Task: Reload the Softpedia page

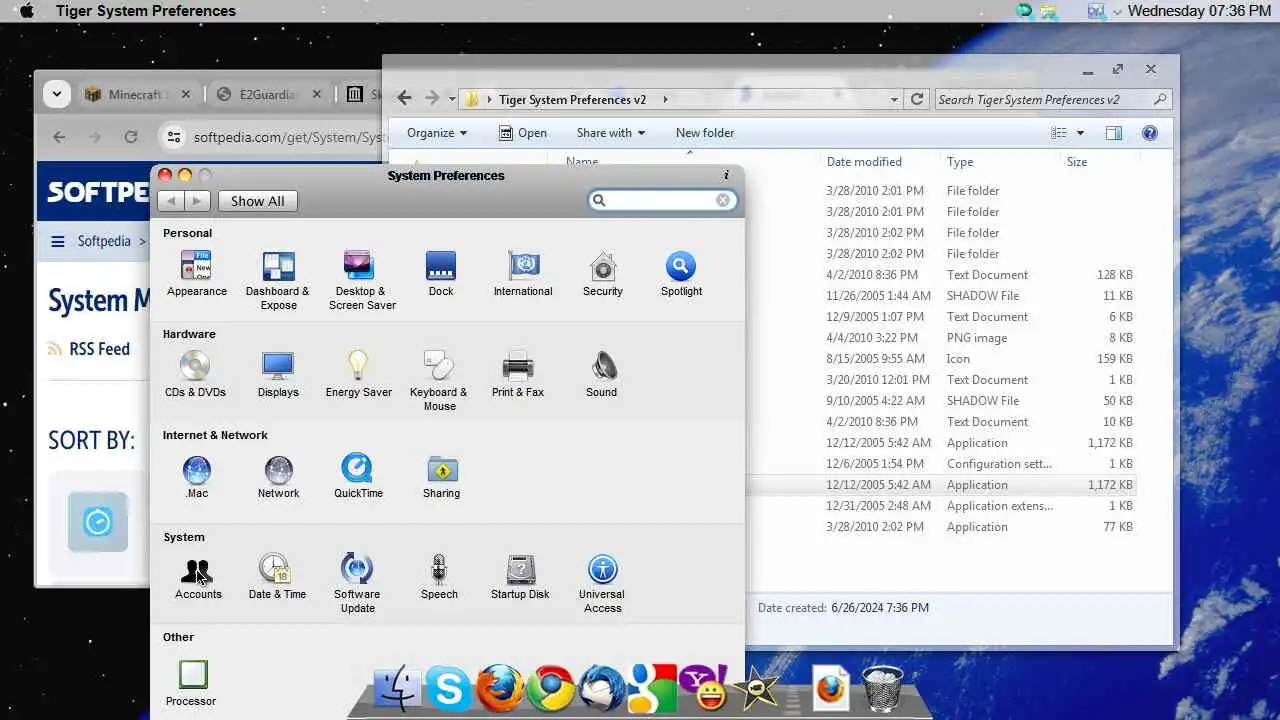Action: click(131, 137)
